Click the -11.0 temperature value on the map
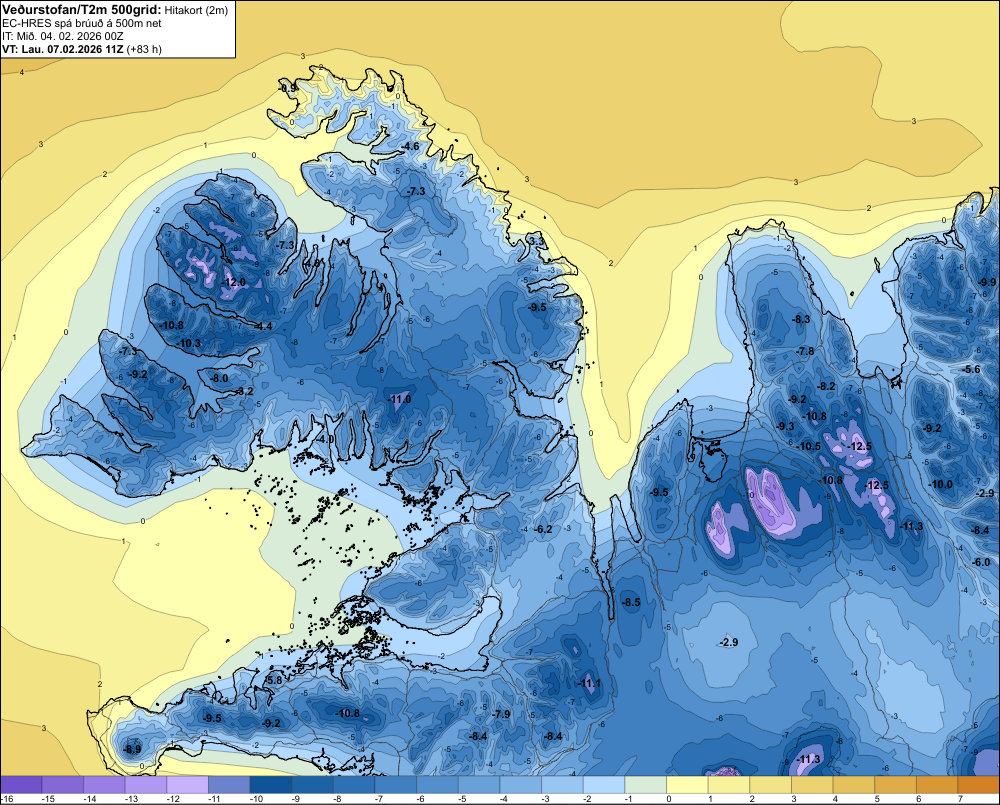This screenshot has width=1000, height=805. tap(400, 399)
